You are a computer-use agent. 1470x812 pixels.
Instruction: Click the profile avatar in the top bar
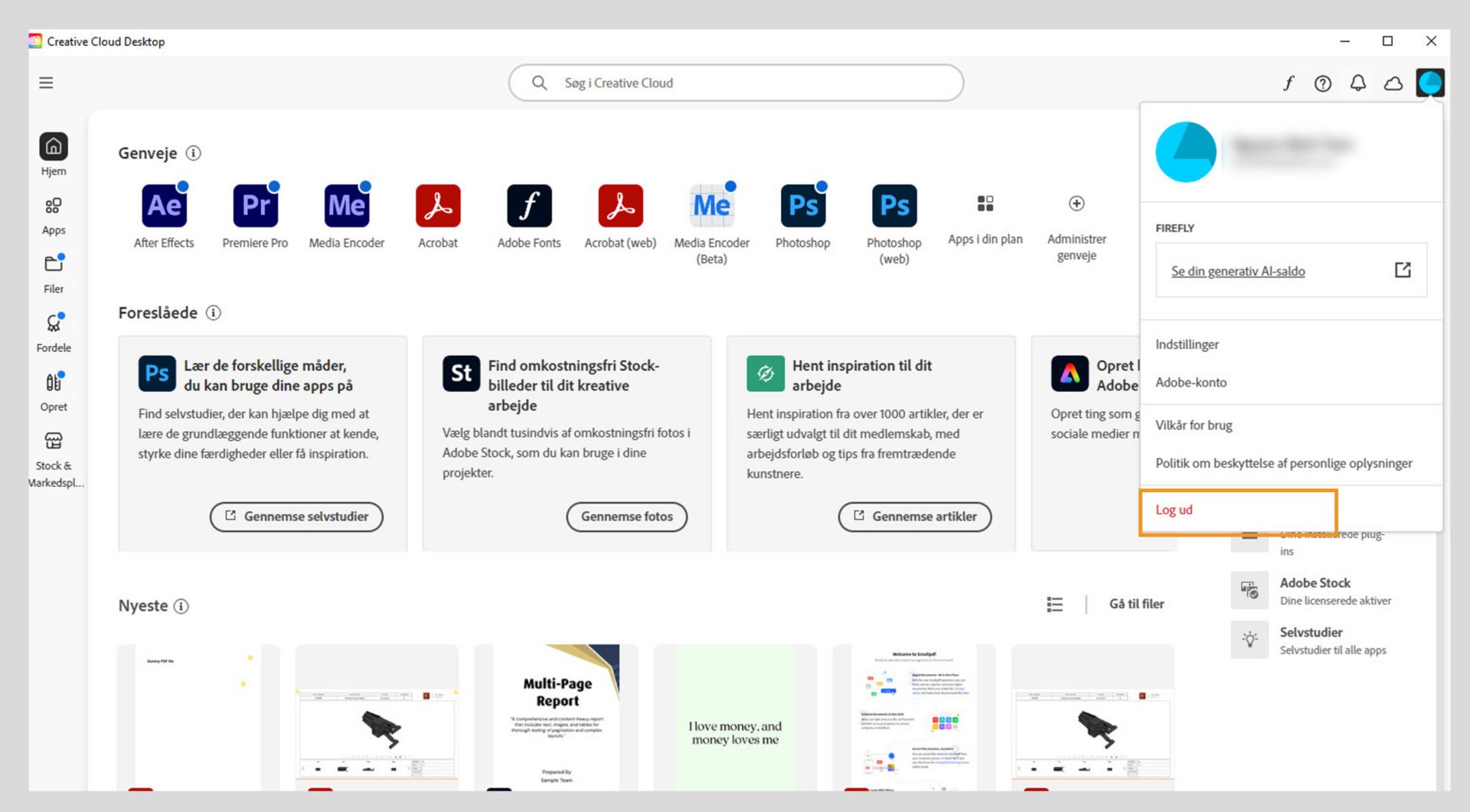1429,83
